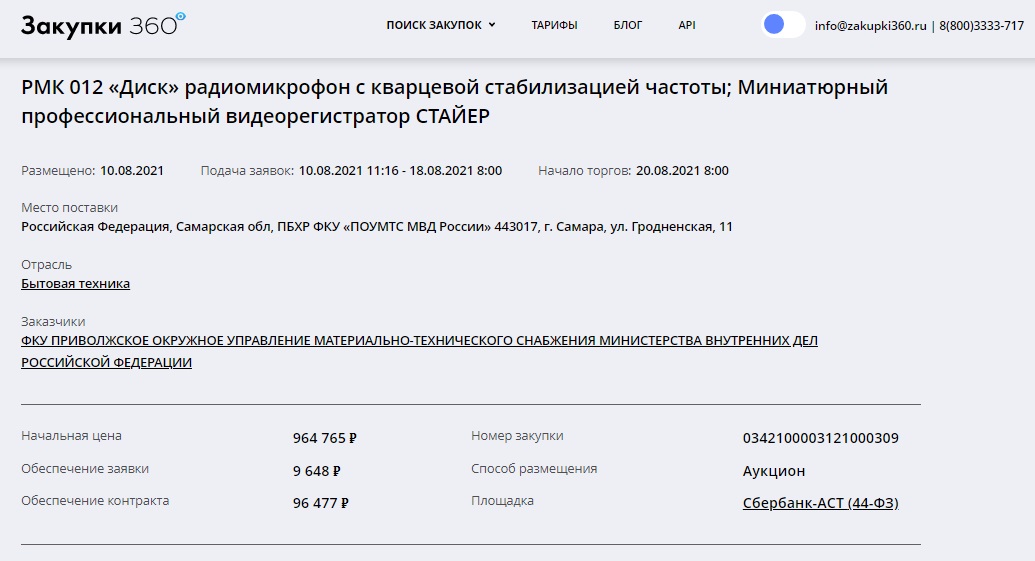Toggle the theme switch in header

pyautogui.click(x=783, y=24)
